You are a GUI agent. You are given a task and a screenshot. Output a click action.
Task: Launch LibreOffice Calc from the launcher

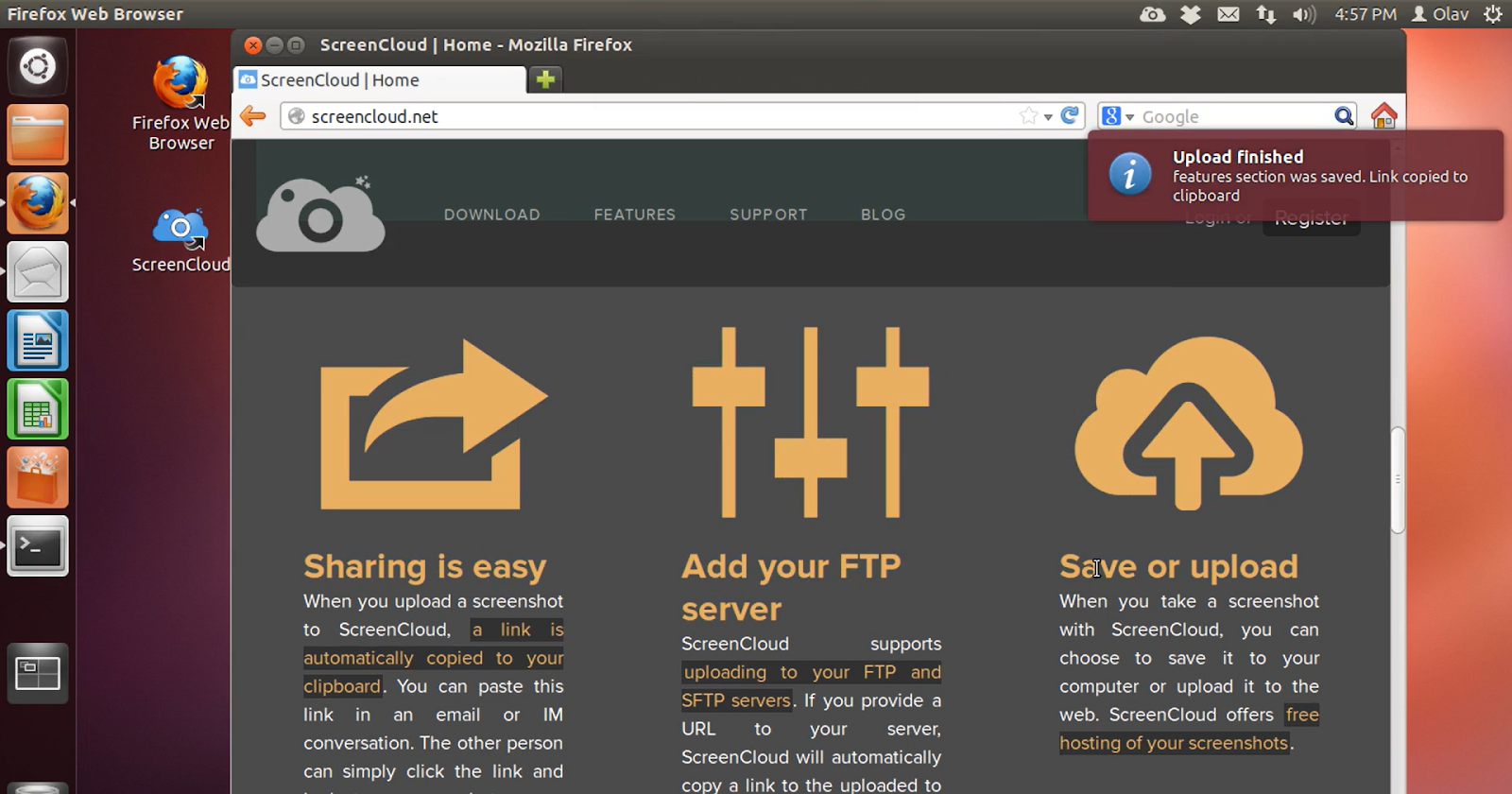point(38,409)
